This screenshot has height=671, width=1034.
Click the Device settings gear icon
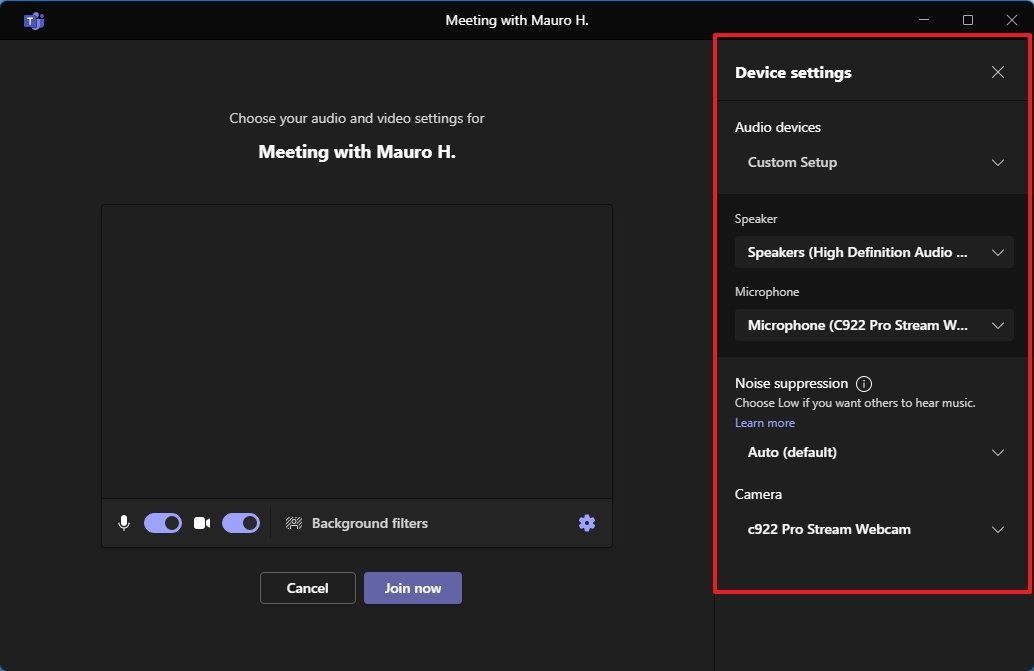pyautogui.click(x=587, y=522)
